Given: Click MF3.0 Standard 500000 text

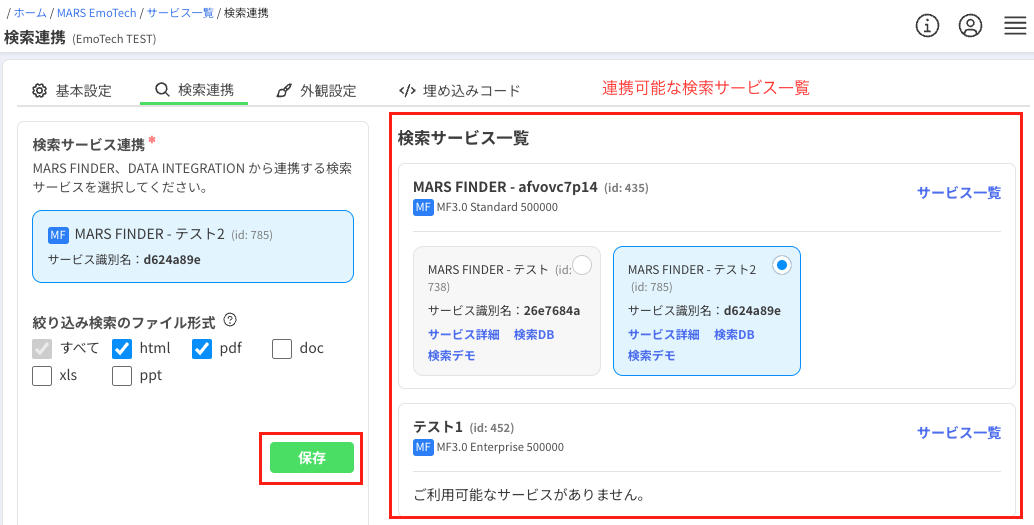Looking at the screenshot, I should coord(497,208).
